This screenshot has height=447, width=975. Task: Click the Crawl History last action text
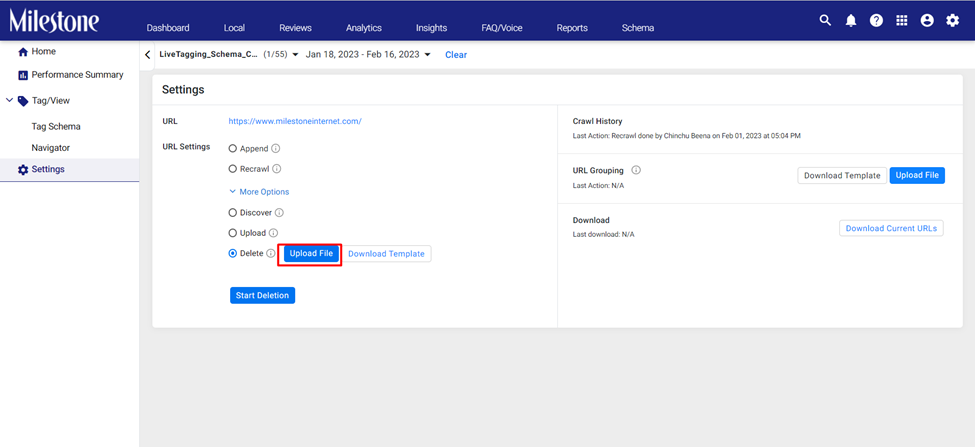686,136
